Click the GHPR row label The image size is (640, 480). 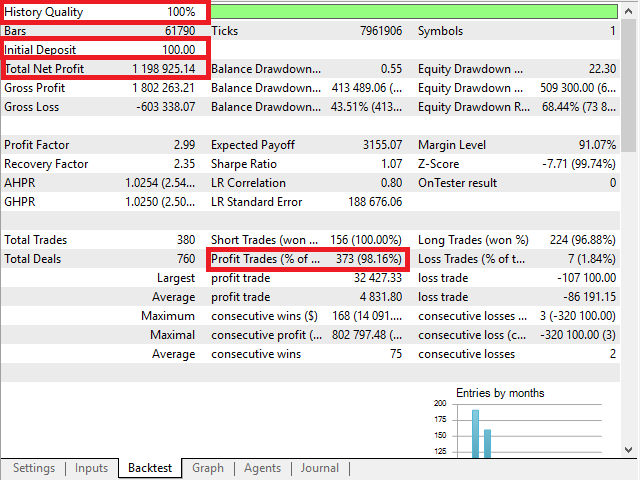(20, 202)
